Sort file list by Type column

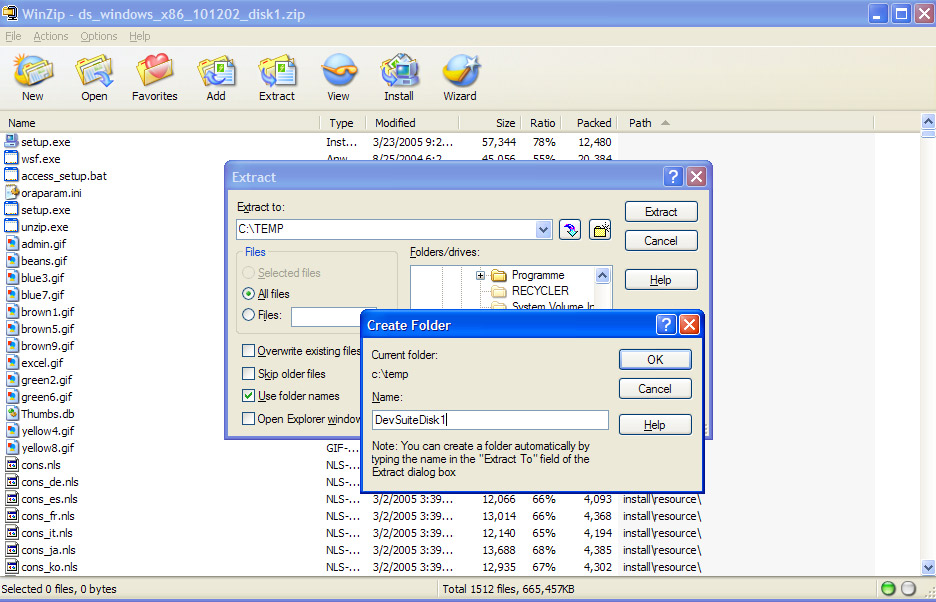click(x=343, y=123)
